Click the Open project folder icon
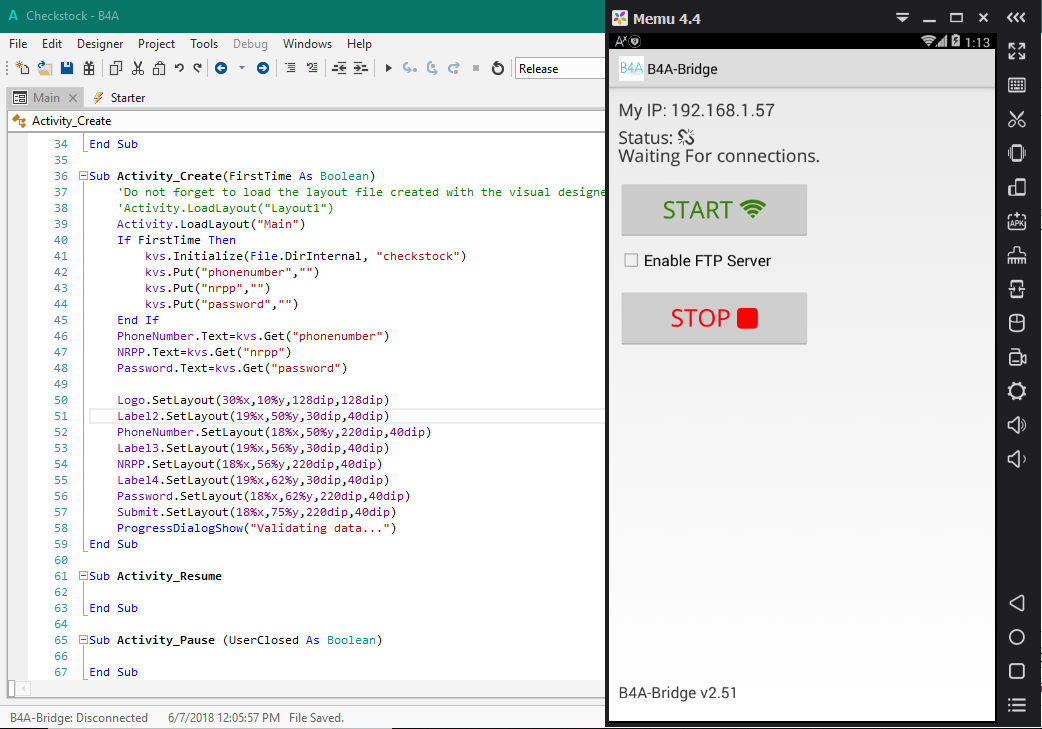The height and width of the screenshot is (729, 1042). [45, 68]
